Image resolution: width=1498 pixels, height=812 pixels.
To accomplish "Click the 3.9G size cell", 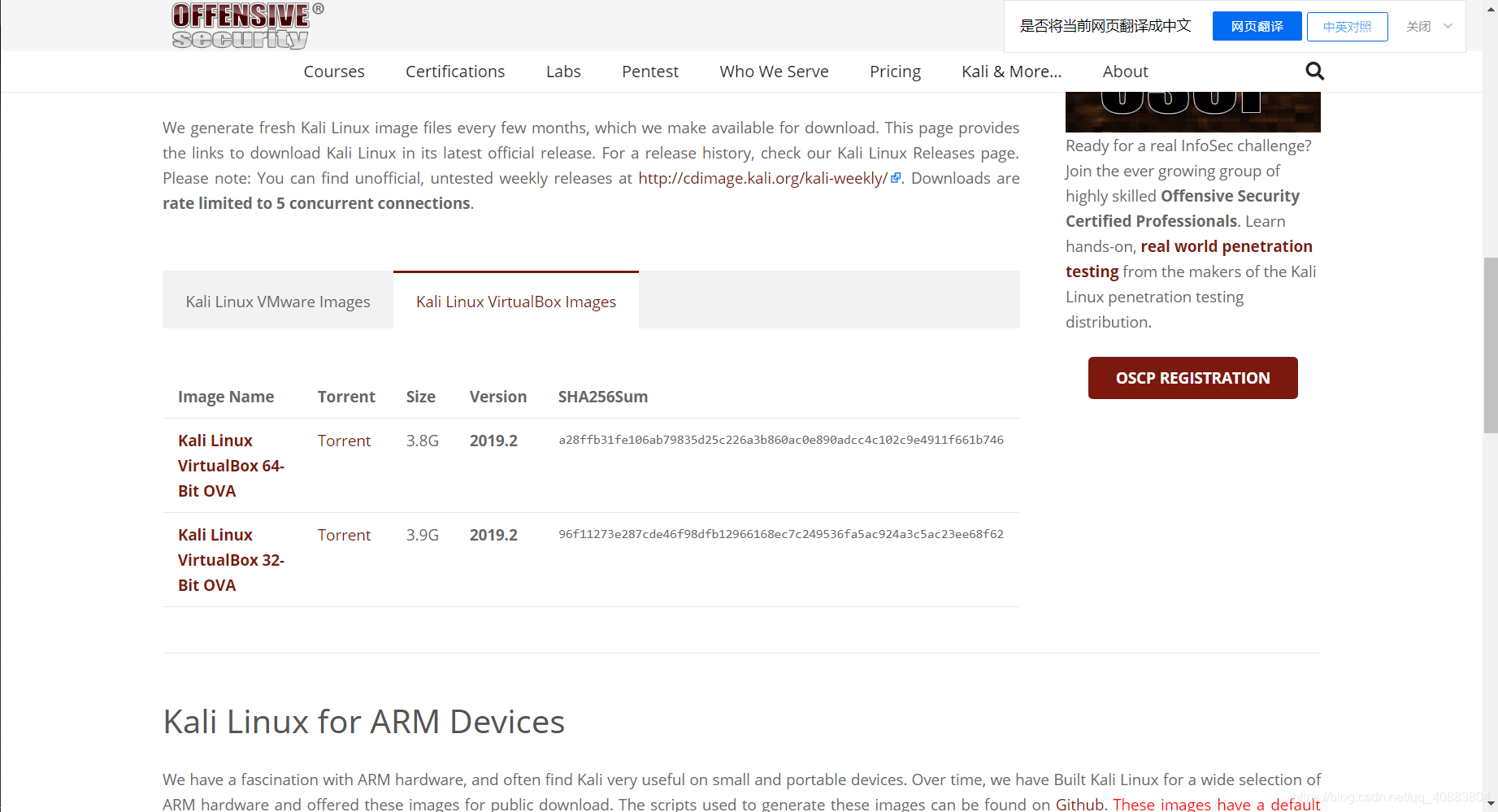I will point(423,535).
